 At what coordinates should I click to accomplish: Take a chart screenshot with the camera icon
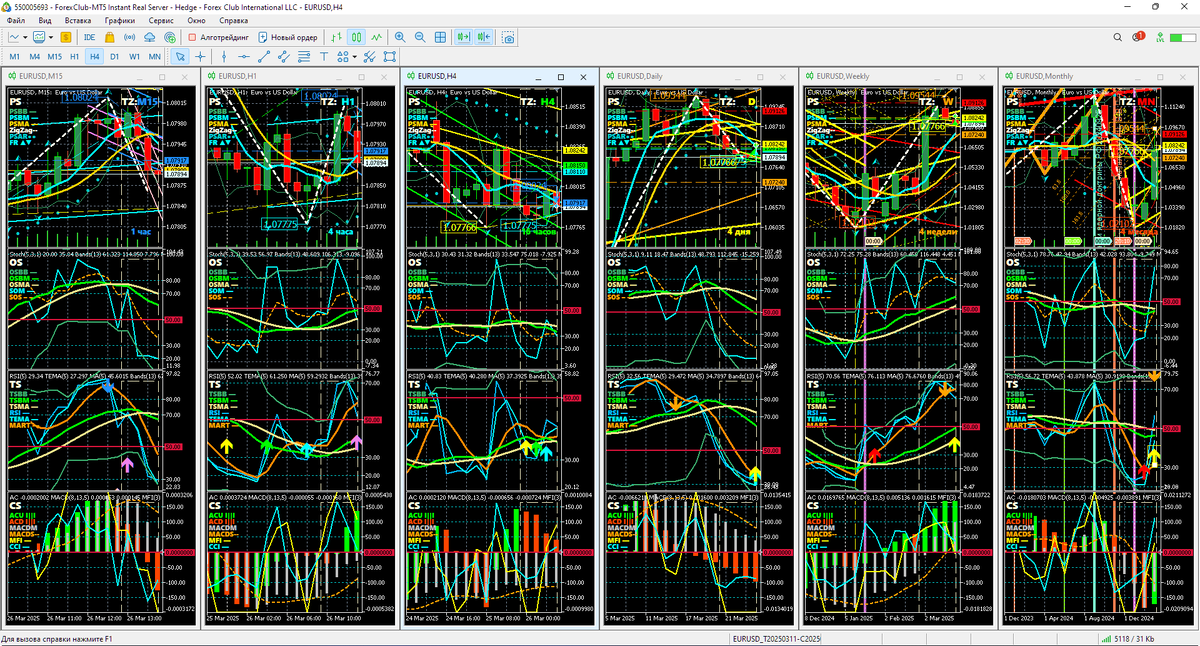click(508, 37)
